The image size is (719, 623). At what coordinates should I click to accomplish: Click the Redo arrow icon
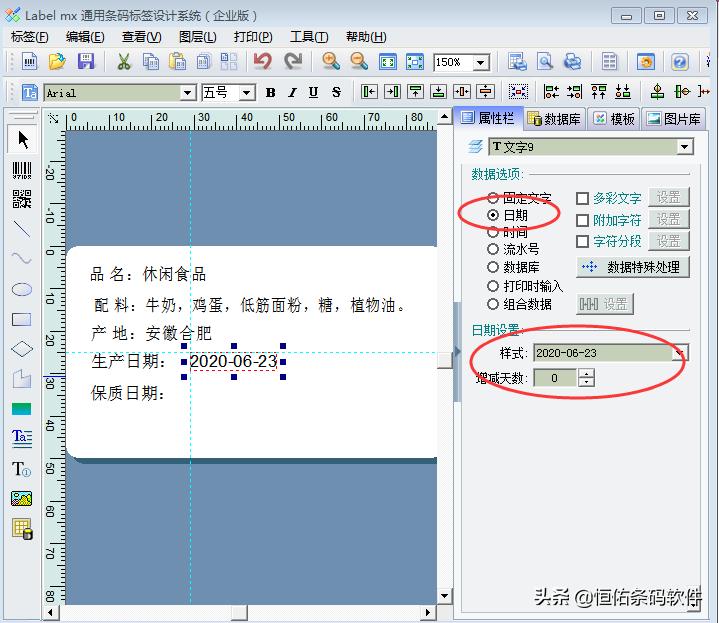click(x=293, y=61)
